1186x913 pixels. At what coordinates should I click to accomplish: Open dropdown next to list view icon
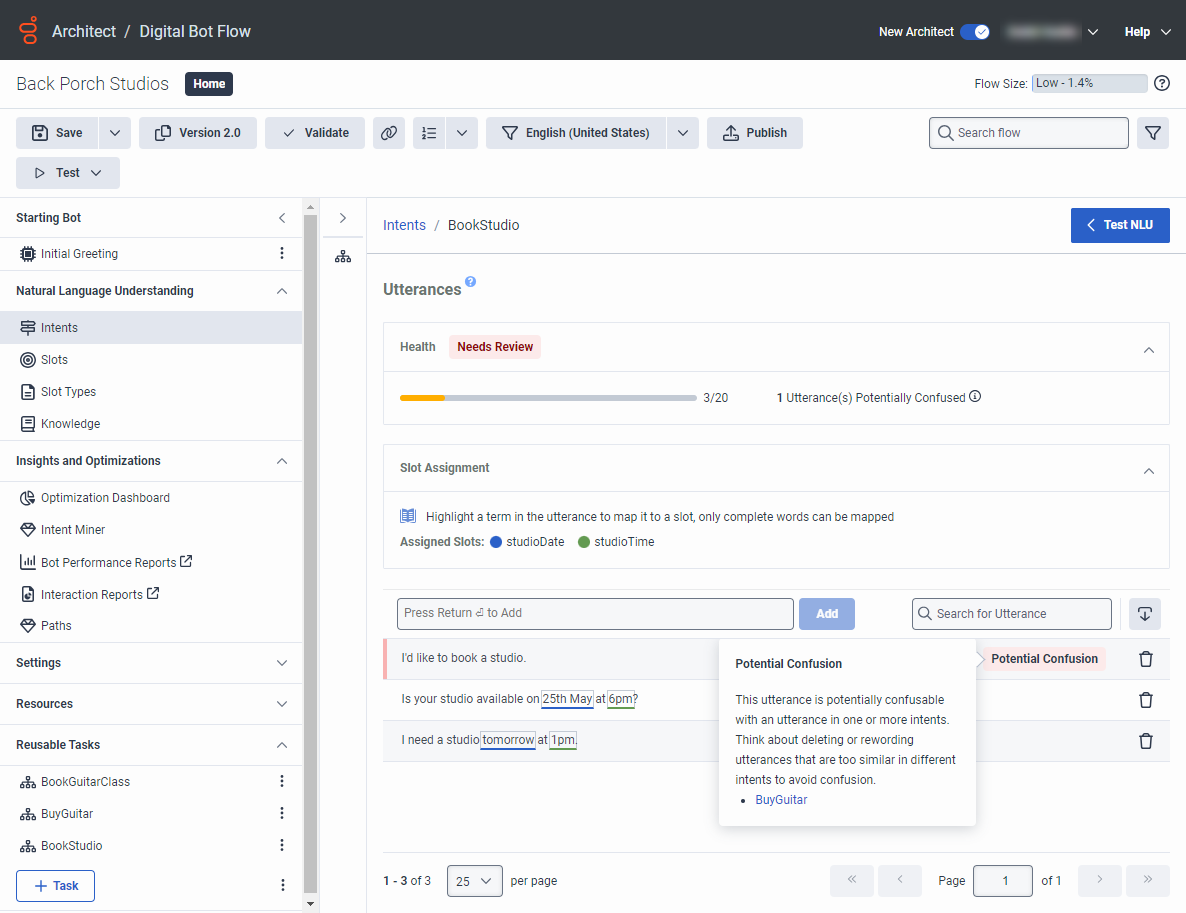tap(462, 133)
